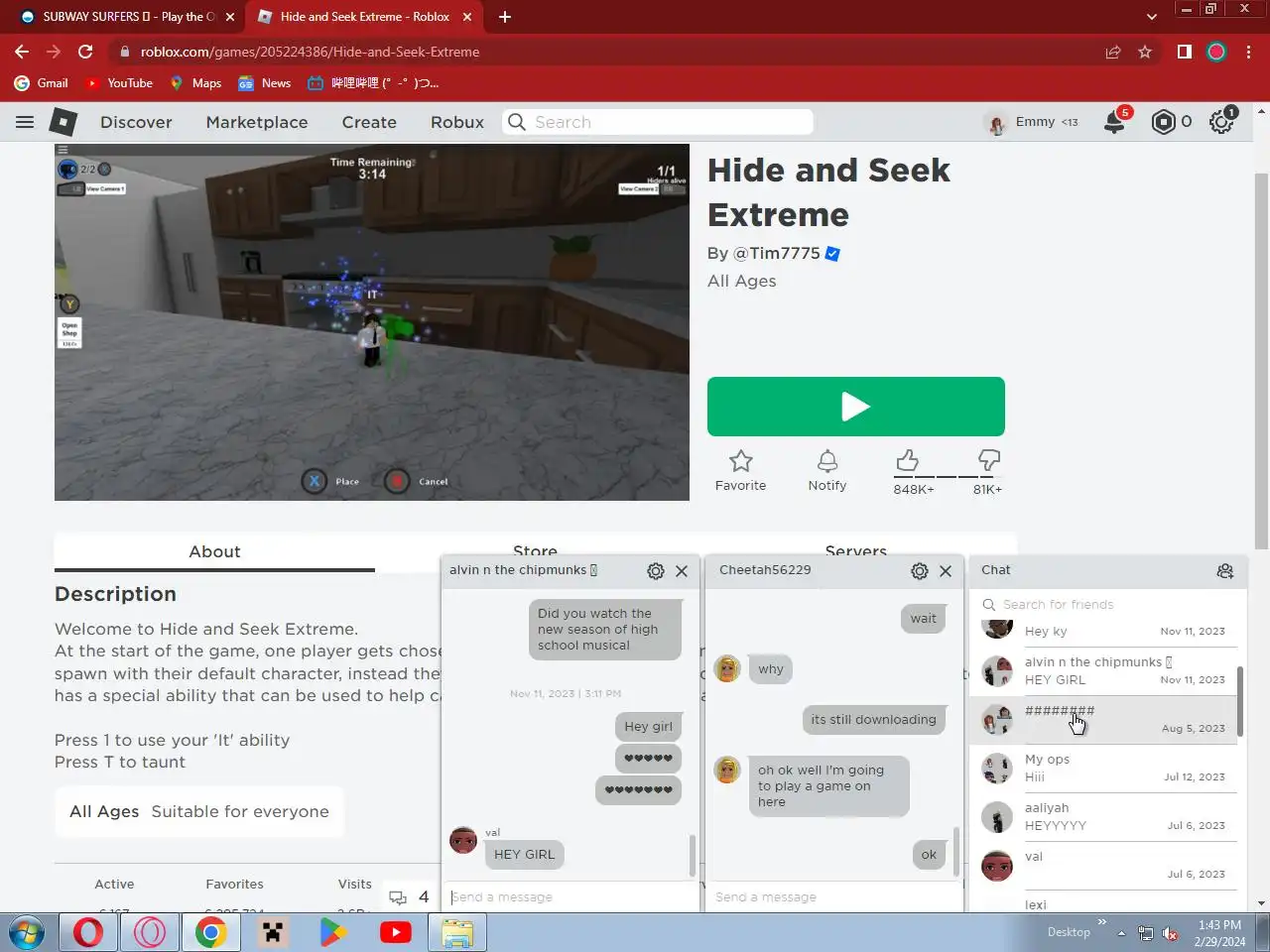
Task: Focus message box in Cheetah56229 chat
Action: tap(833, 897)
